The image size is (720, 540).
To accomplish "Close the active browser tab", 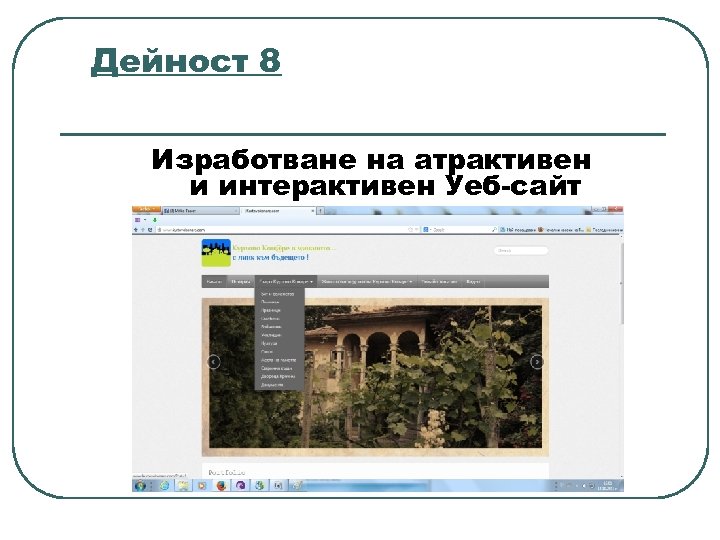I will tap(313, 211).
